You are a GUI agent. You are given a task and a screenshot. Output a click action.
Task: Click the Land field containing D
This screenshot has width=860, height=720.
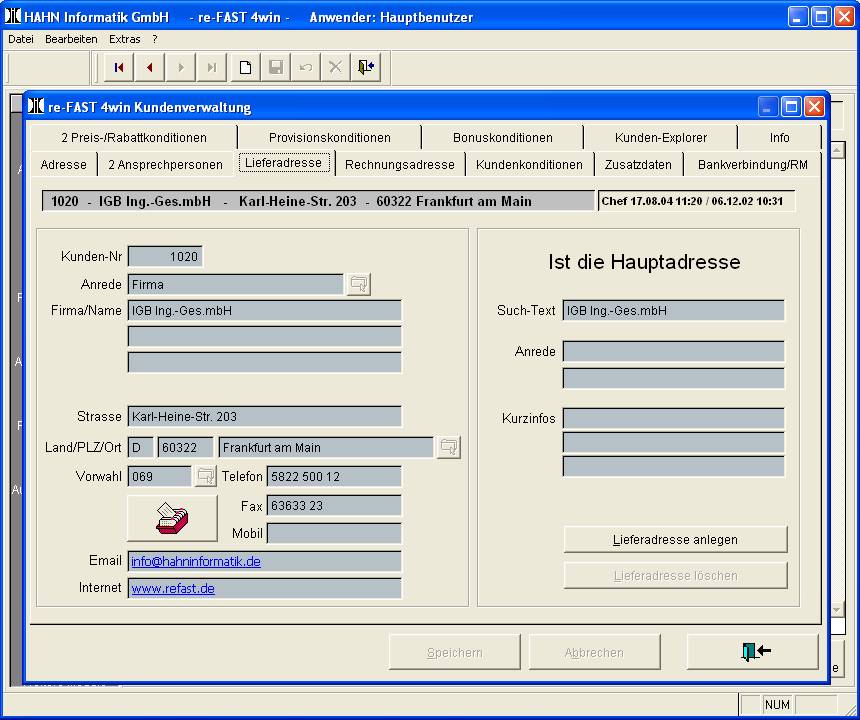[140, 447]
